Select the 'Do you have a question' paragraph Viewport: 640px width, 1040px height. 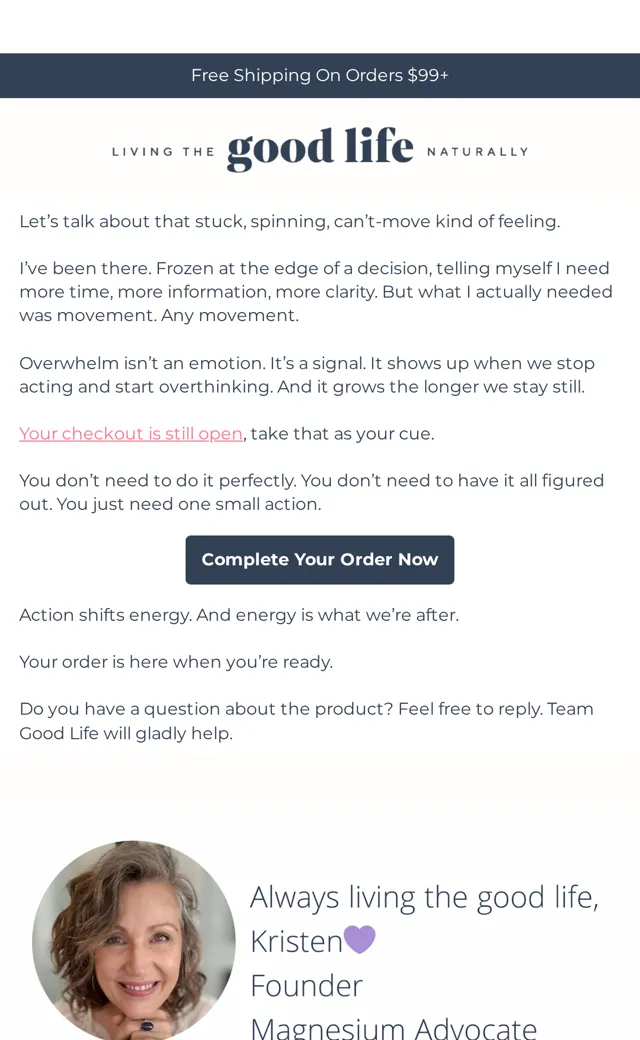[x=306, y=721]
